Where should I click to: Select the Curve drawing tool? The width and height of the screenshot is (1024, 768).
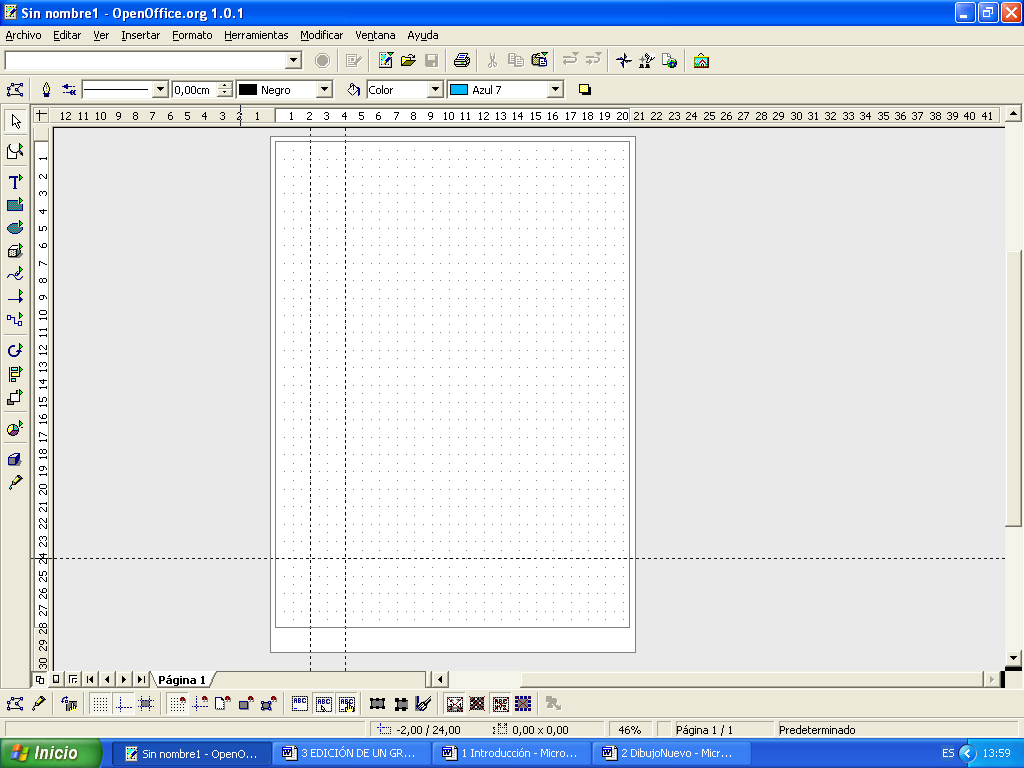15,273
